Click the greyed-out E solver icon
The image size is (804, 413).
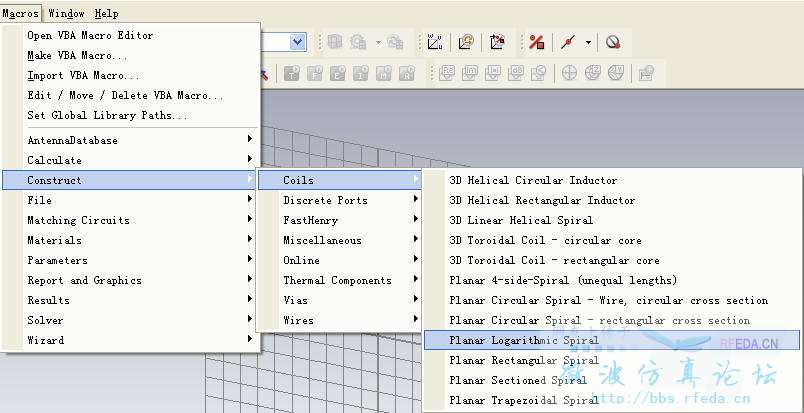[x=337, y=73]
